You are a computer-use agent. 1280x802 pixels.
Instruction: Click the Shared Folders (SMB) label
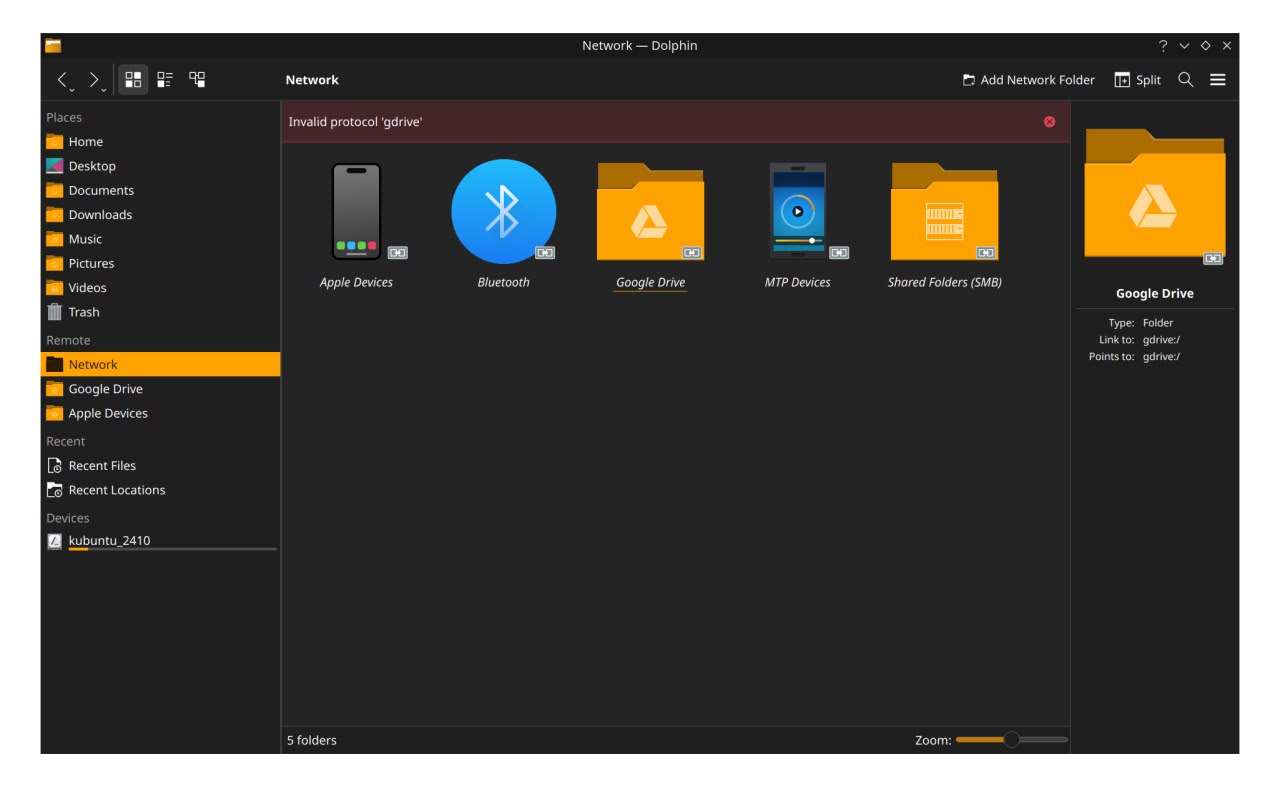944,282
